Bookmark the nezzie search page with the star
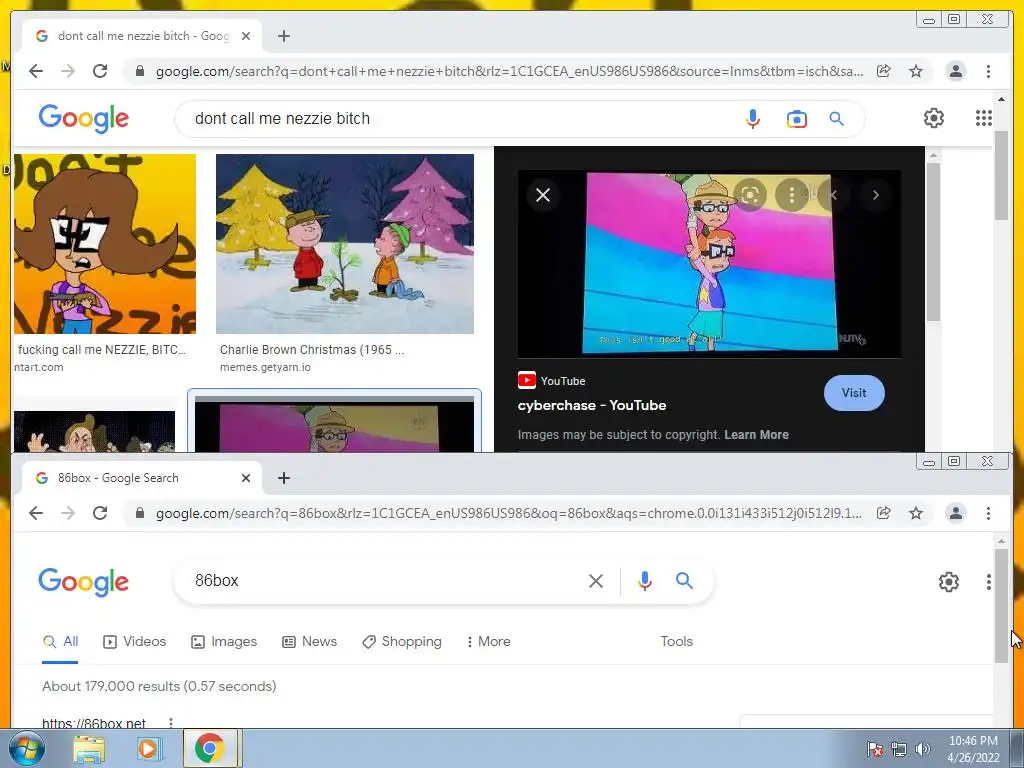1024x768 pixels. click(x=916, y=71)
